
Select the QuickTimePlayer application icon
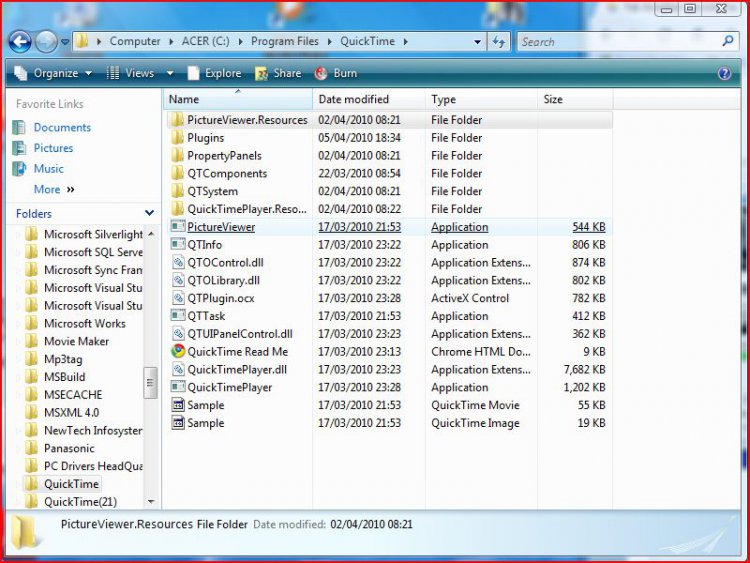(178, 387)
